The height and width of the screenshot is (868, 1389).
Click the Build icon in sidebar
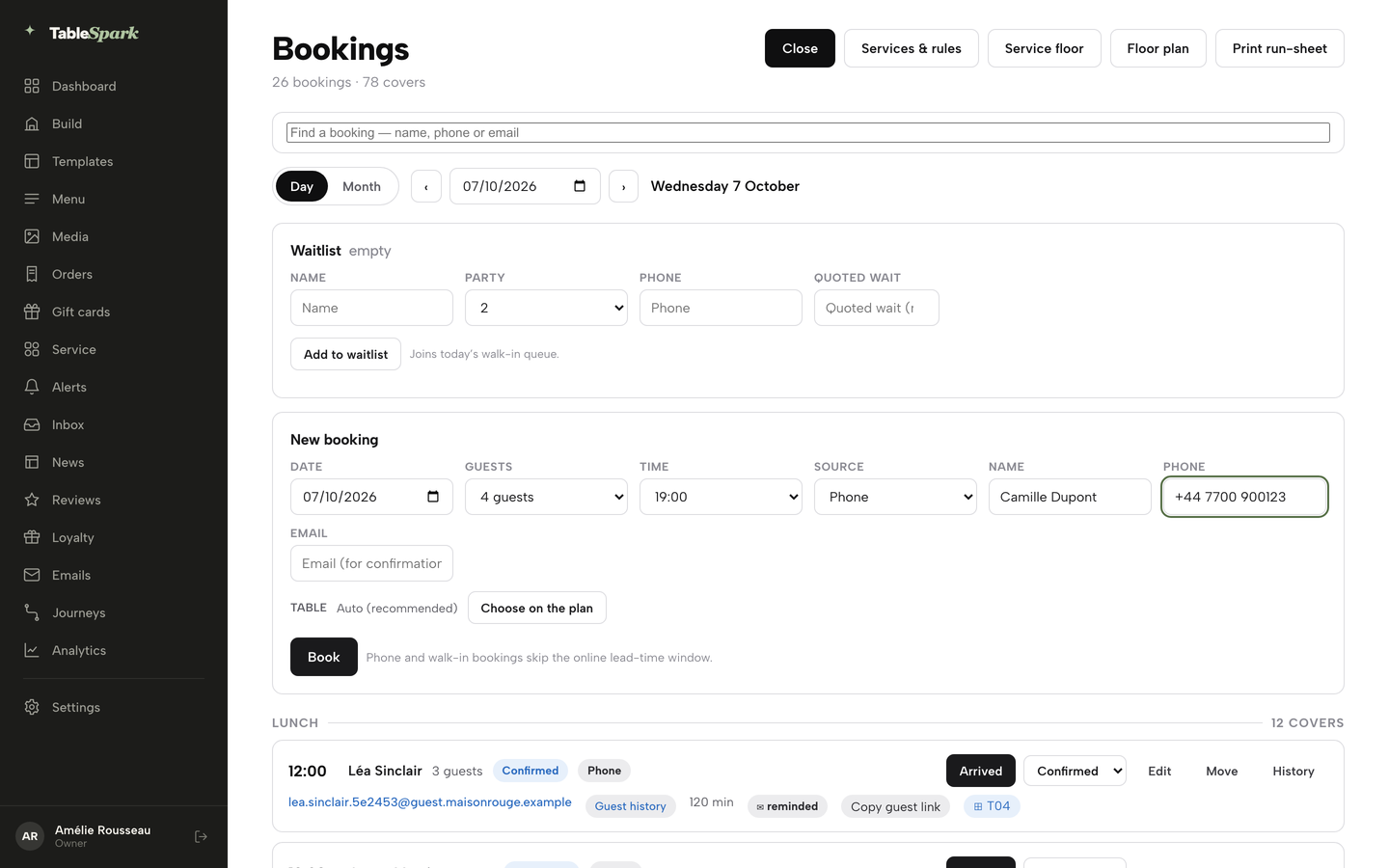point(32,123)
